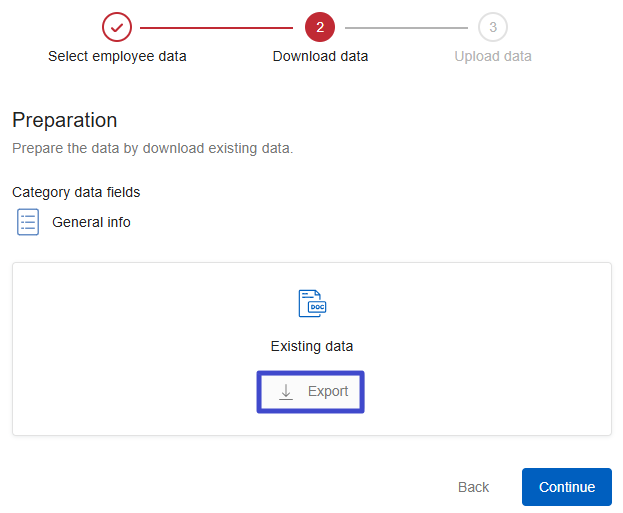The height and width of the screenshot is (513, 623).
Task: Click the 'Existing data' label
Action: click(312, 346)
